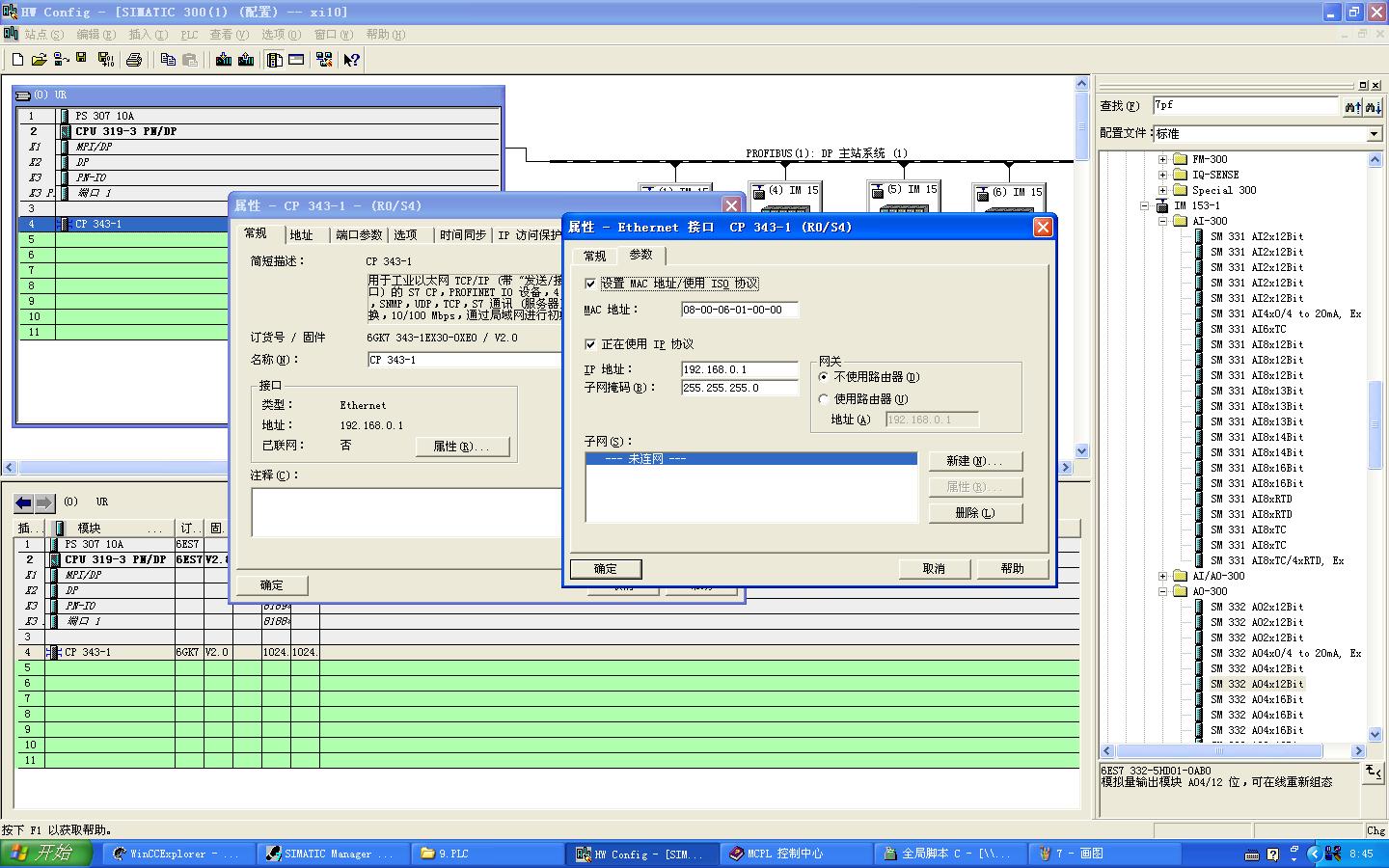Screen dimensions: 1389x868
Task: Click the back arrow in the detail view
Action: [x=23, y=502]
